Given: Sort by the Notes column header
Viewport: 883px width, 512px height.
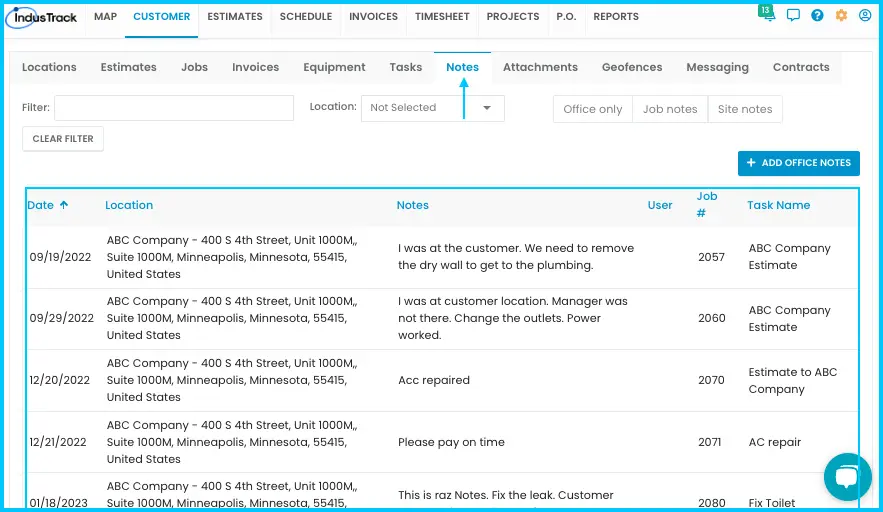Looking at the screenshot, I should click(413, 205).
